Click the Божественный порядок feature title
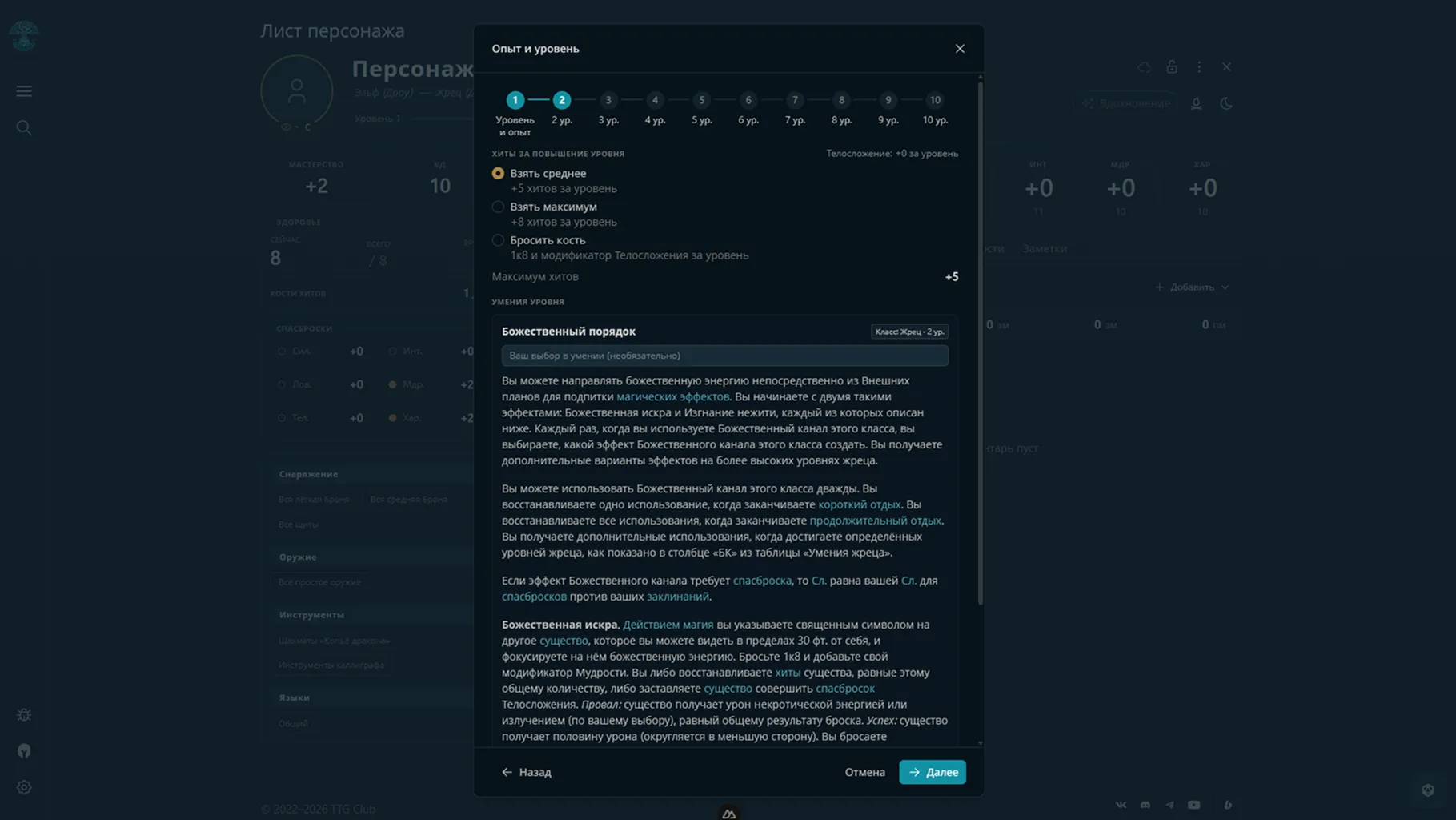This screenshot has width=1456, height=820. click(568, 332)
